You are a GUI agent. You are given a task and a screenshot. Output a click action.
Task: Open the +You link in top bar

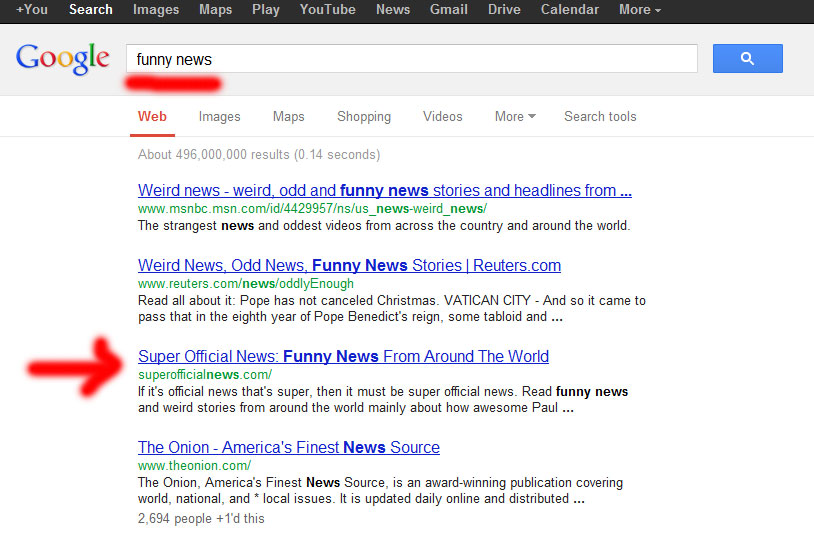click(x=32, y=9)
